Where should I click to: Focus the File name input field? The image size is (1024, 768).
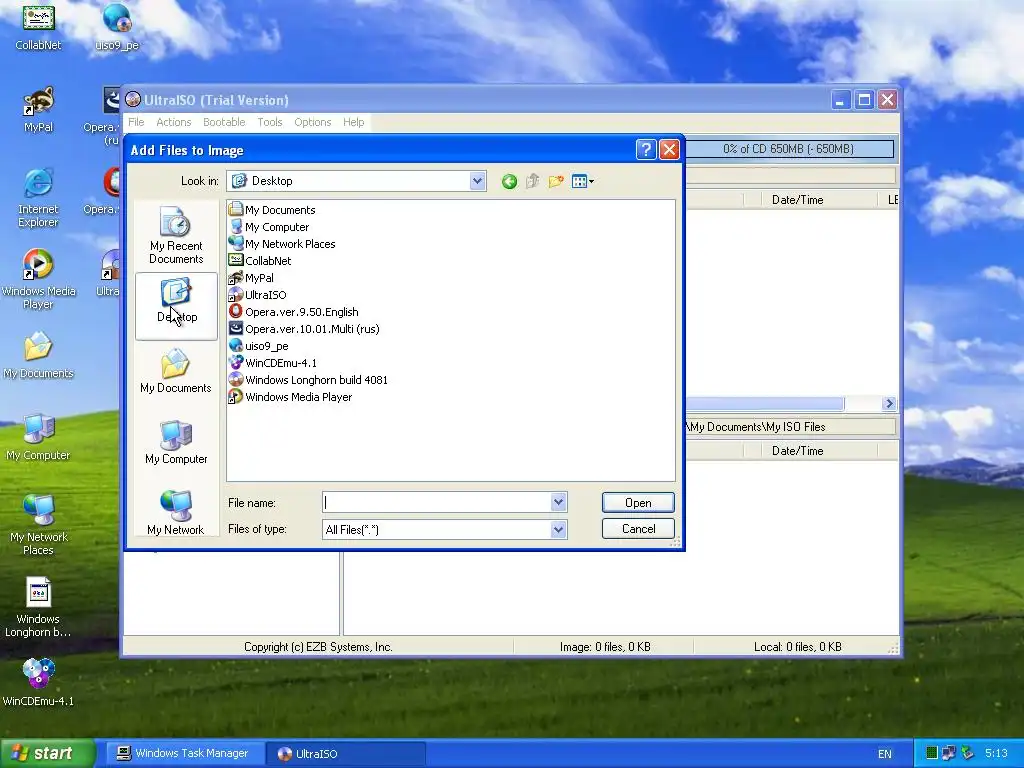(437, 502)
